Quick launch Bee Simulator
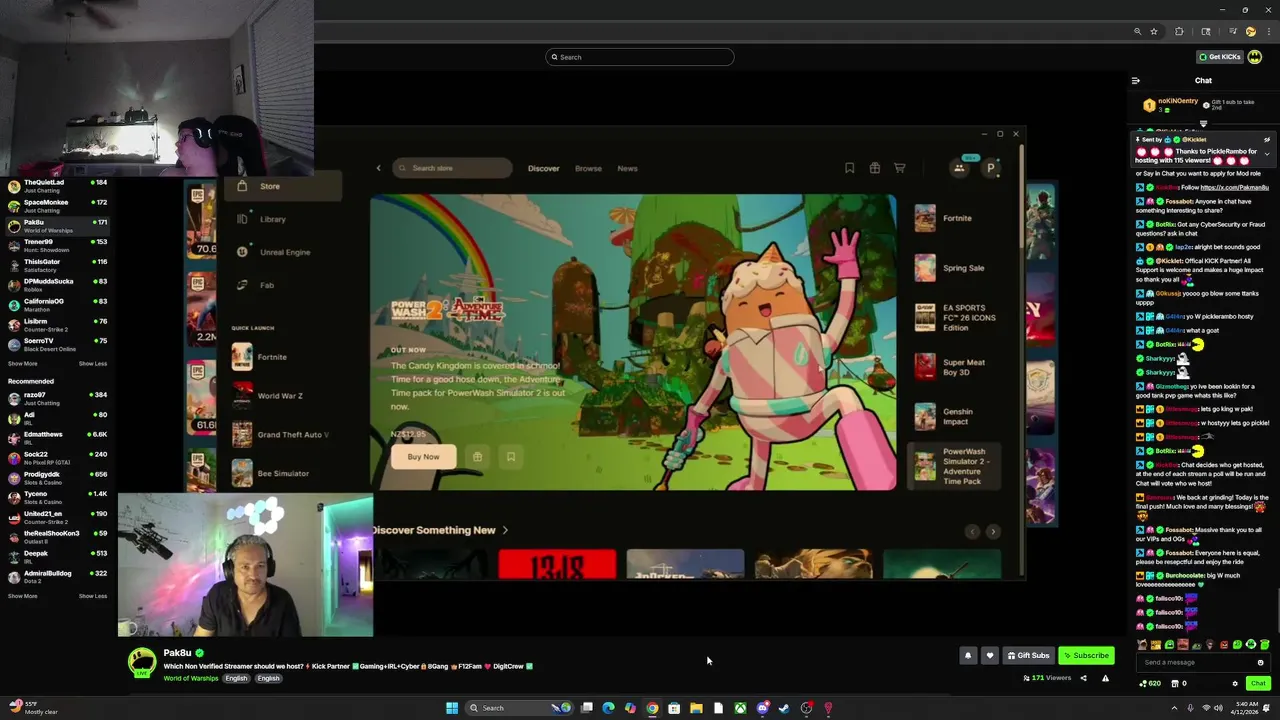Viewport: 1280px width, 720px height. pyautogui.click(x=284, y=473)
